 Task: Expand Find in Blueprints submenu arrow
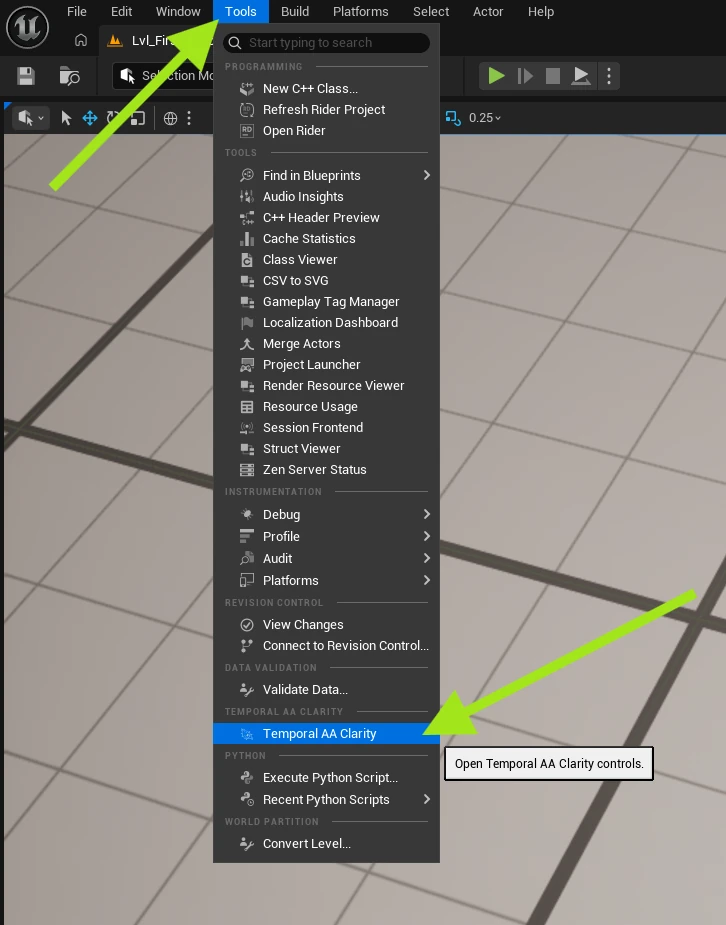pos(426,175)
